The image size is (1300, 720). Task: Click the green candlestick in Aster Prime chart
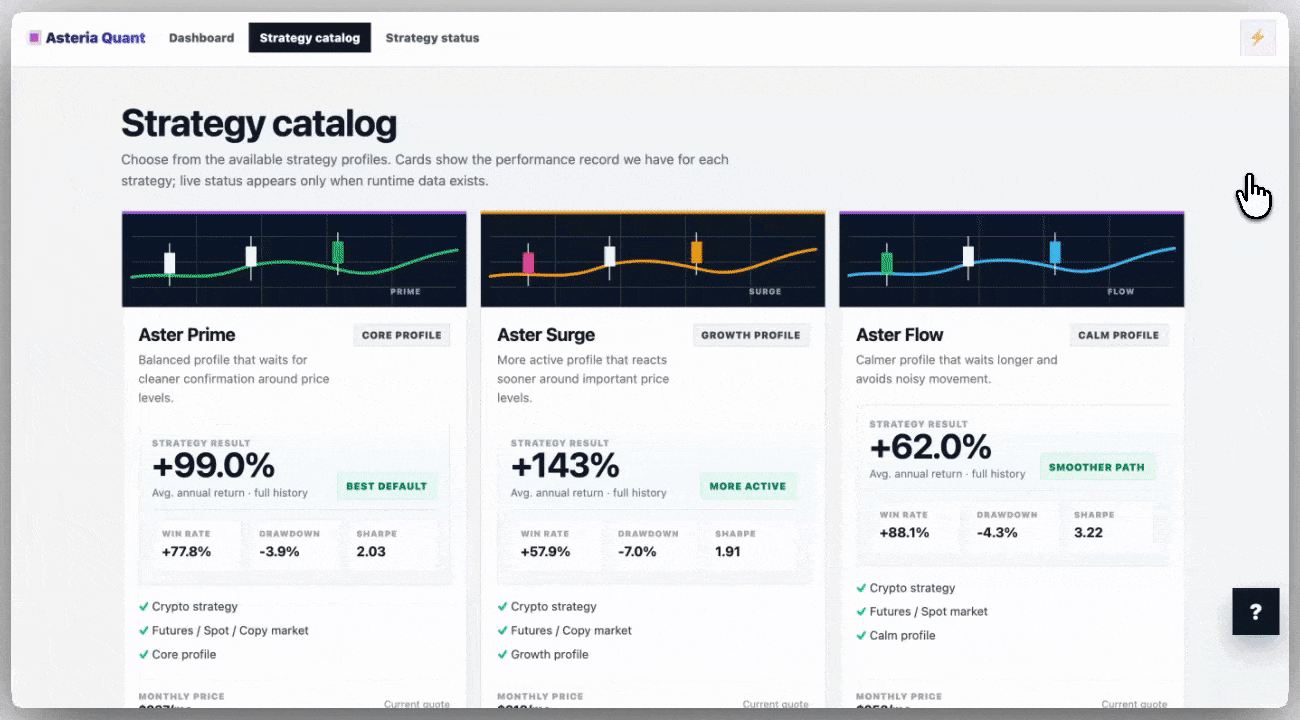338,252
